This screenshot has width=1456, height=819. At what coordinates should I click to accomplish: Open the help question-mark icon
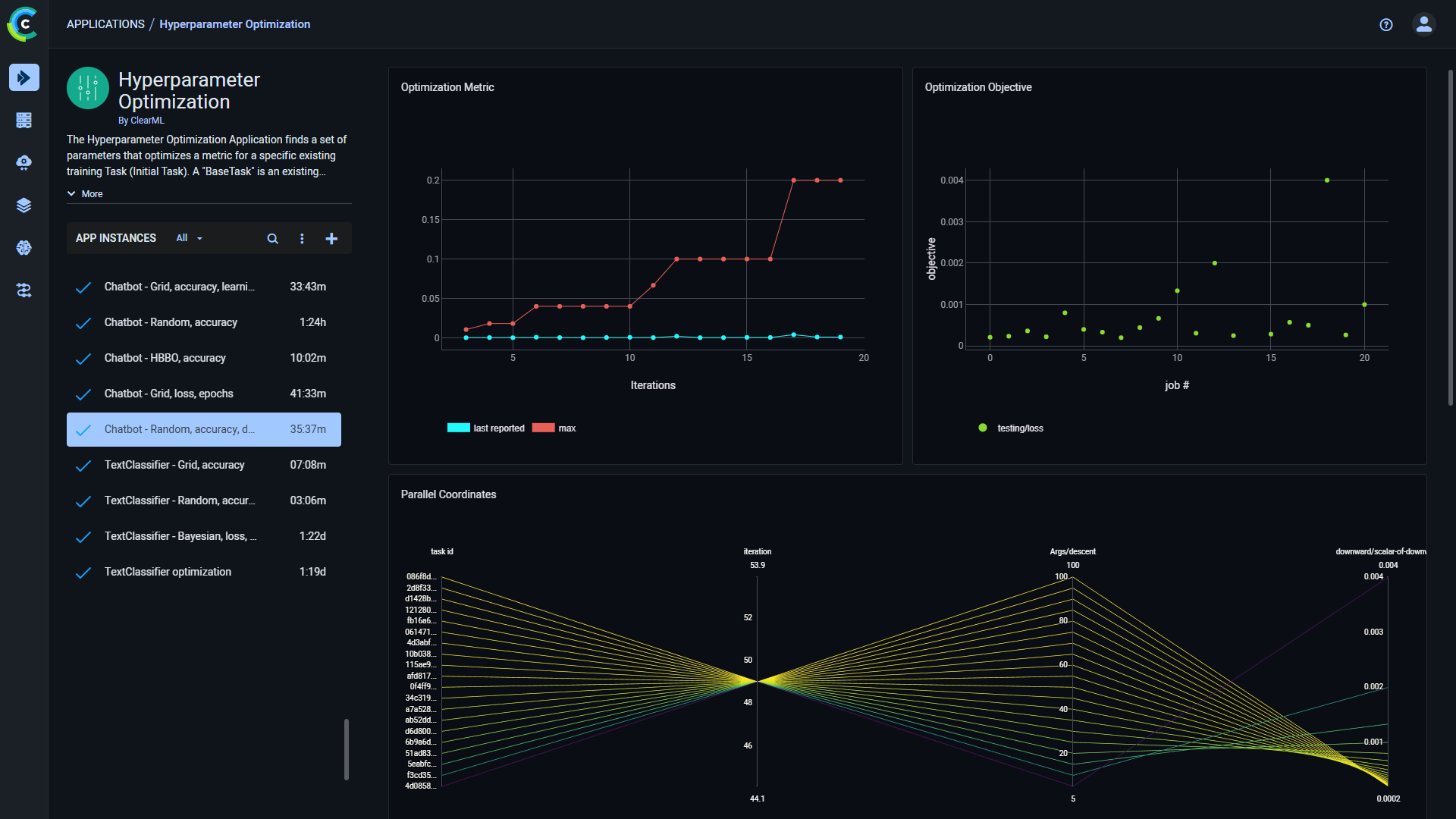pyautogui.click(x=1385, y=25)
